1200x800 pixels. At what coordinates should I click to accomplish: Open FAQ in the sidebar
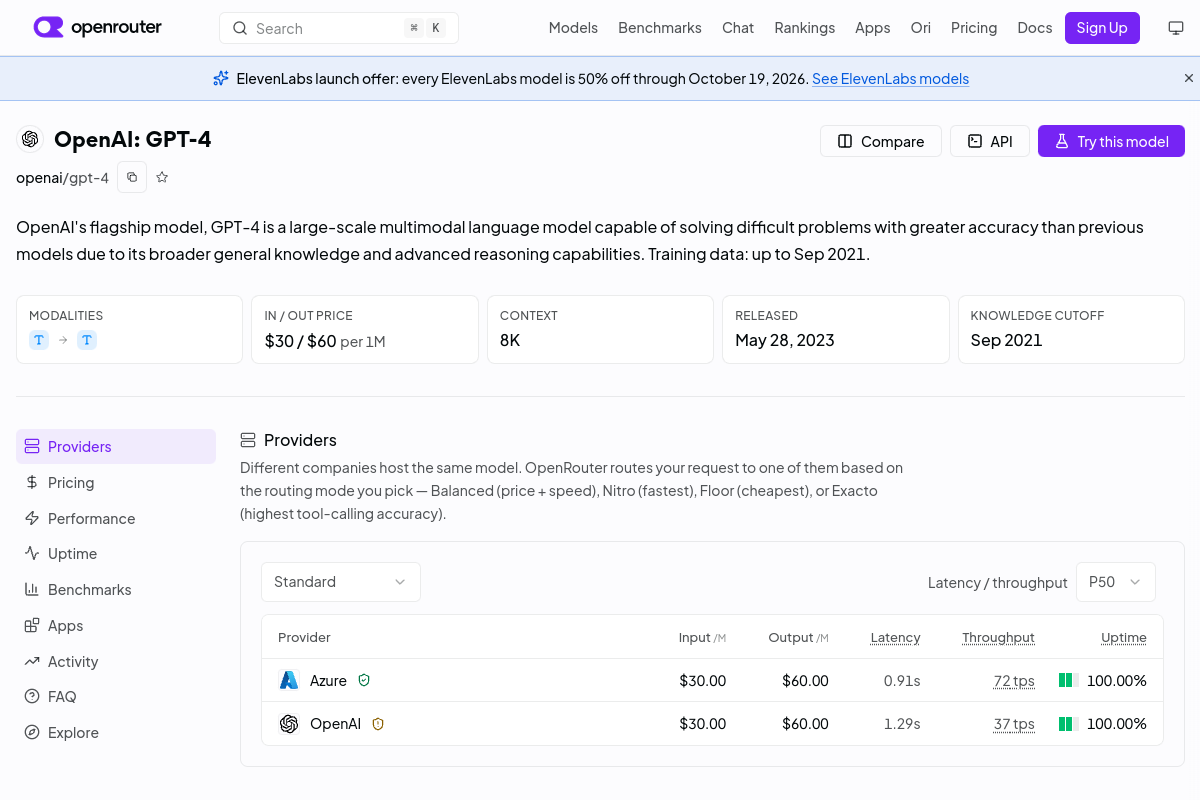(x=116, y=696)
